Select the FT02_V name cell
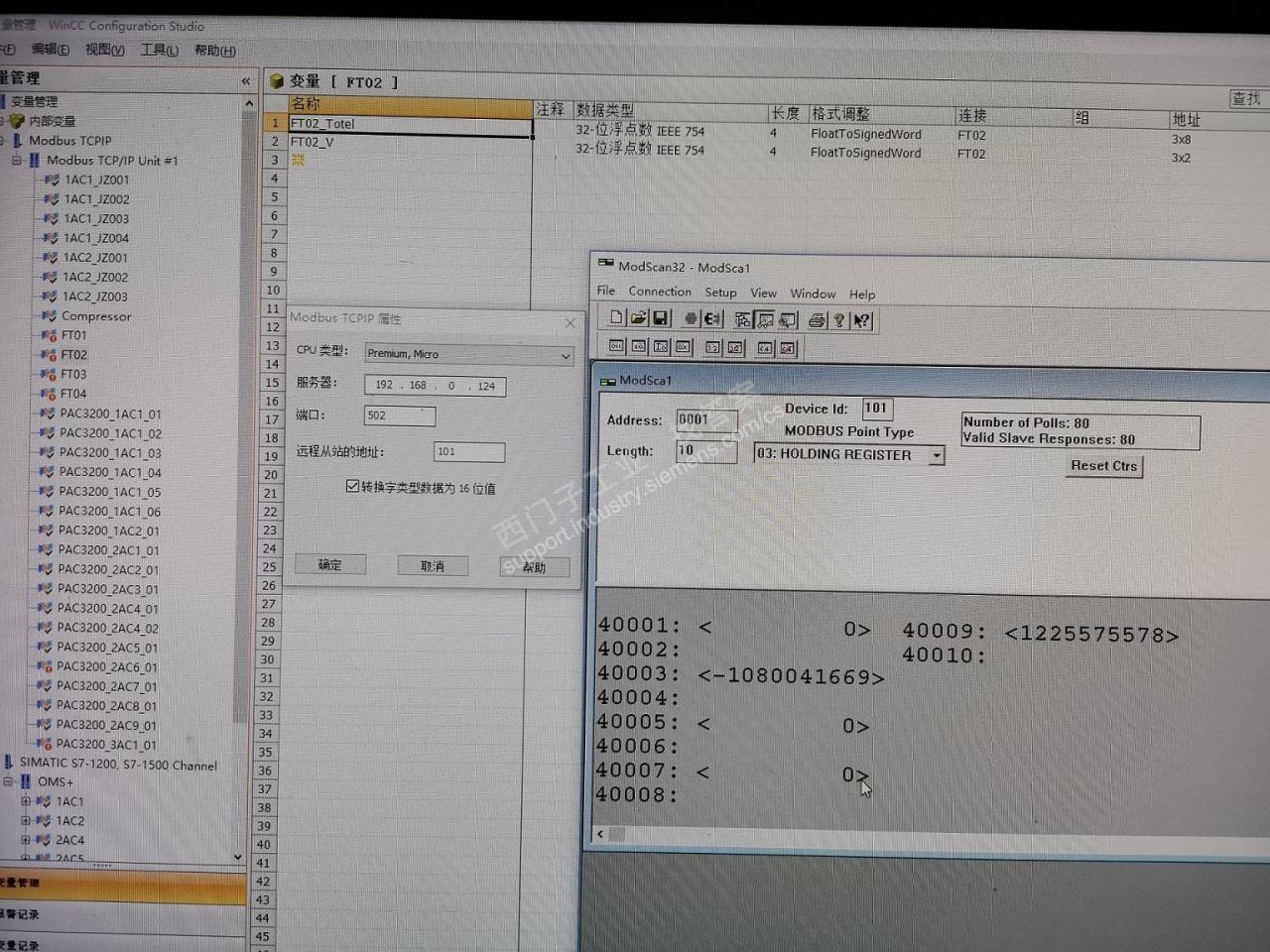 (x=411, y=143)
